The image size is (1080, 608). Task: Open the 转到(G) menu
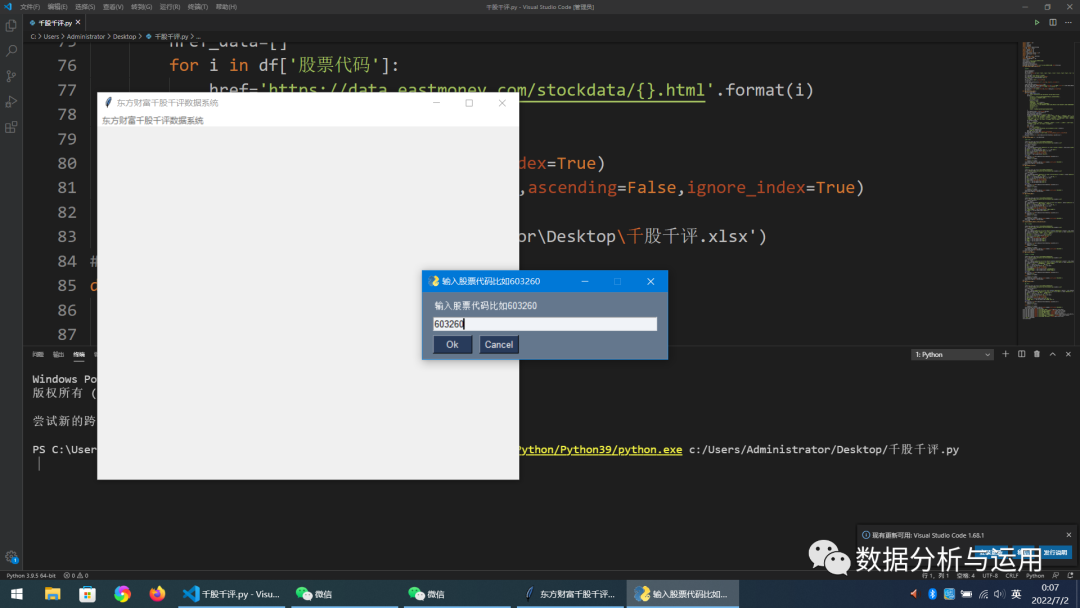pyautogui.click(x=141, y=7)
